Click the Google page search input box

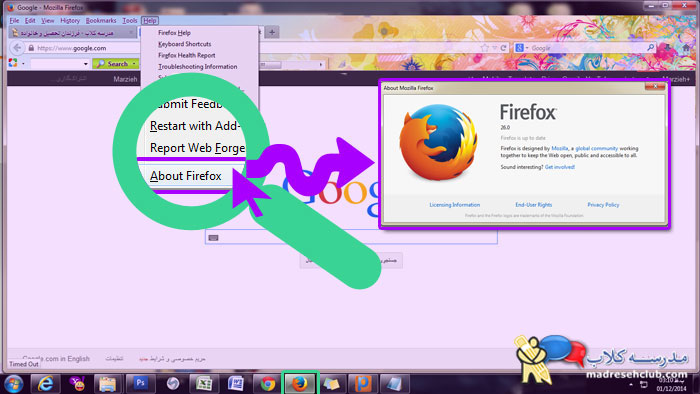(351, 237)
